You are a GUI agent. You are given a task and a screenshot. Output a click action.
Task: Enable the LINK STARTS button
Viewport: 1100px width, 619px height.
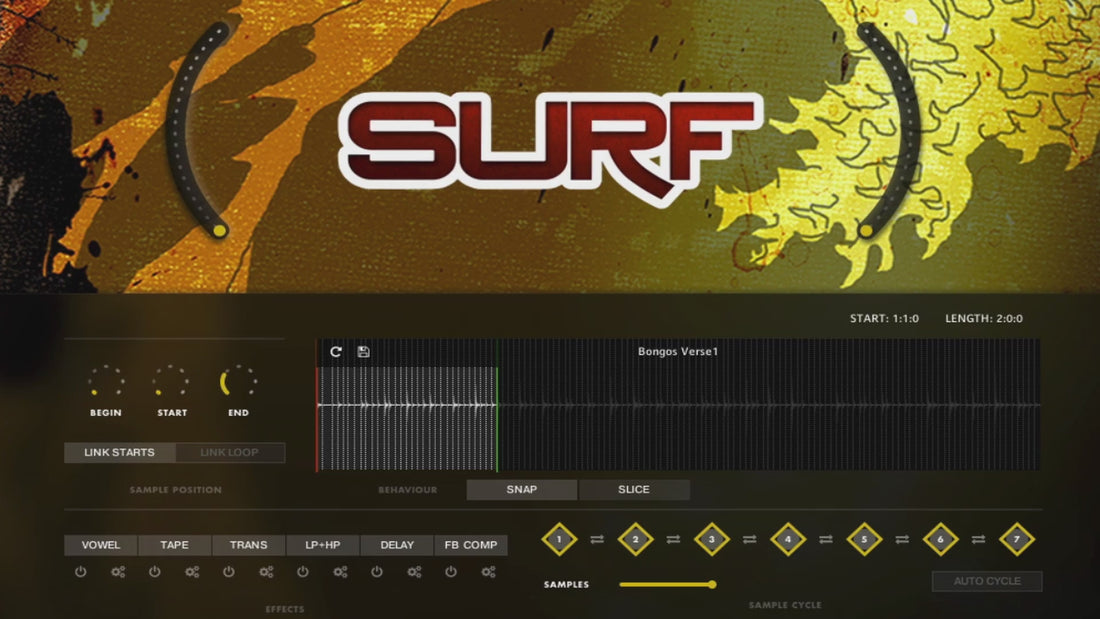(120, 453)
